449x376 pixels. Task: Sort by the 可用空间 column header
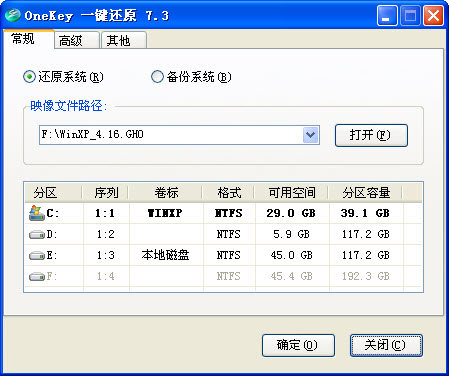[292, 192]
